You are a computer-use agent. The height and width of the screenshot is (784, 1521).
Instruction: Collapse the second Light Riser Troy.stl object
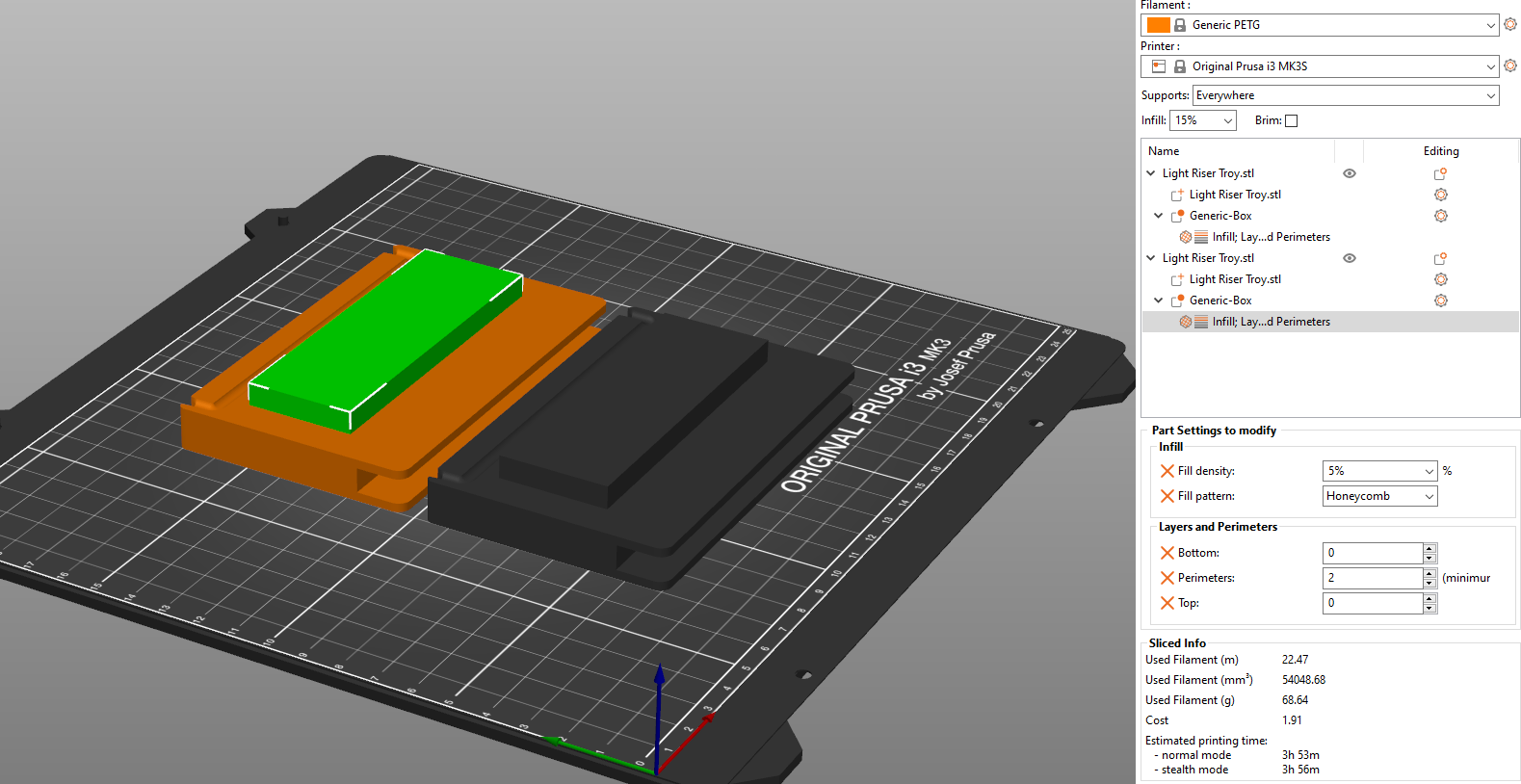[x=1150, y=258]
